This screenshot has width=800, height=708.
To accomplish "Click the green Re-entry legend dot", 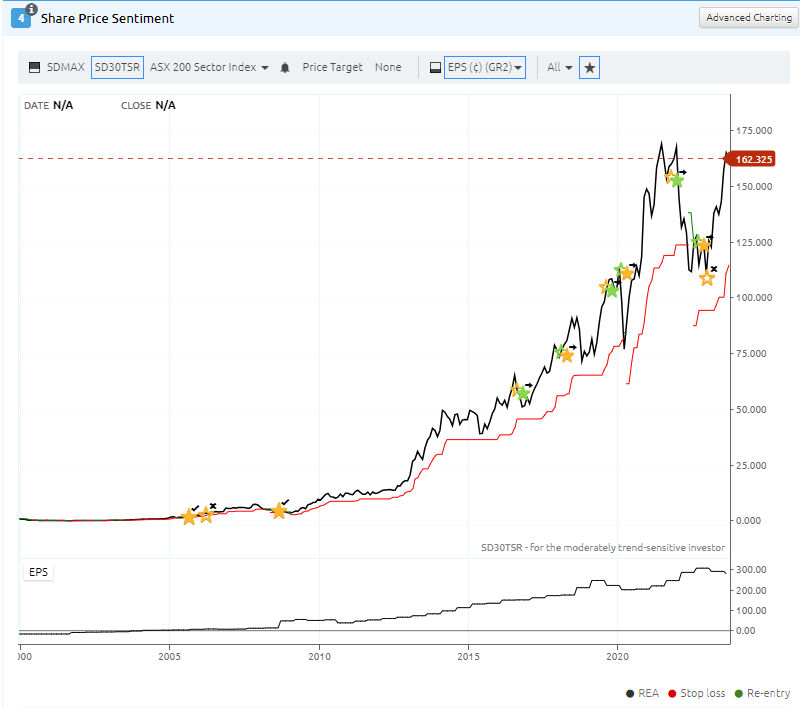I will click(738, 693).
